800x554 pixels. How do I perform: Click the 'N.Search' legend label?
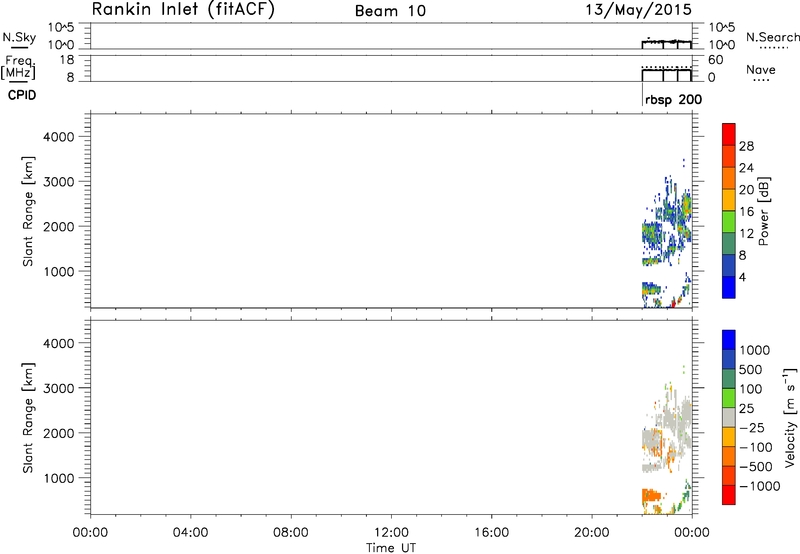pos(772,37)
